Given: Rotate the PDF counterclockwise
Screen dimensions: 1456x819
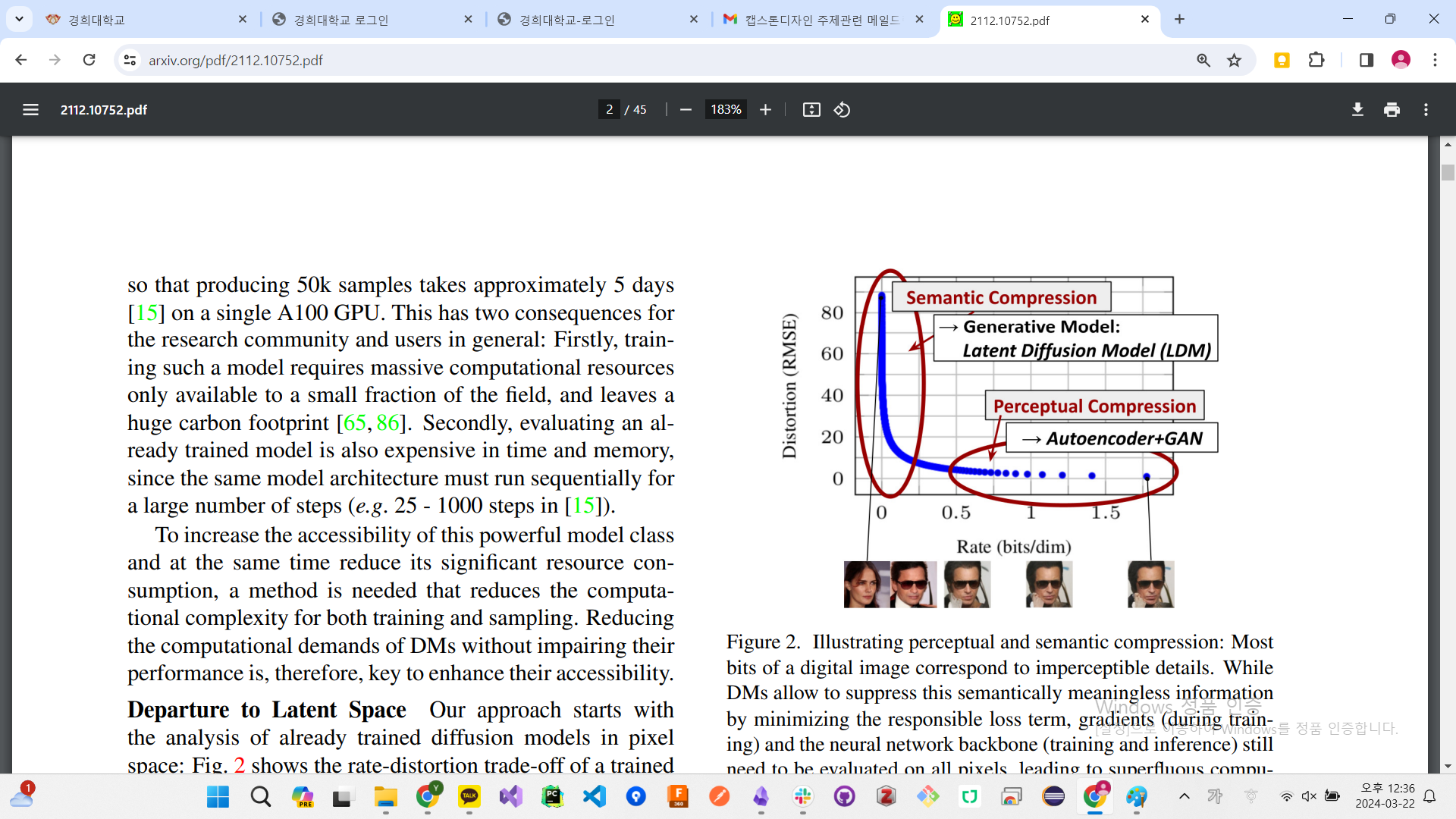Looking at the screenshot, I should (842, 110).
